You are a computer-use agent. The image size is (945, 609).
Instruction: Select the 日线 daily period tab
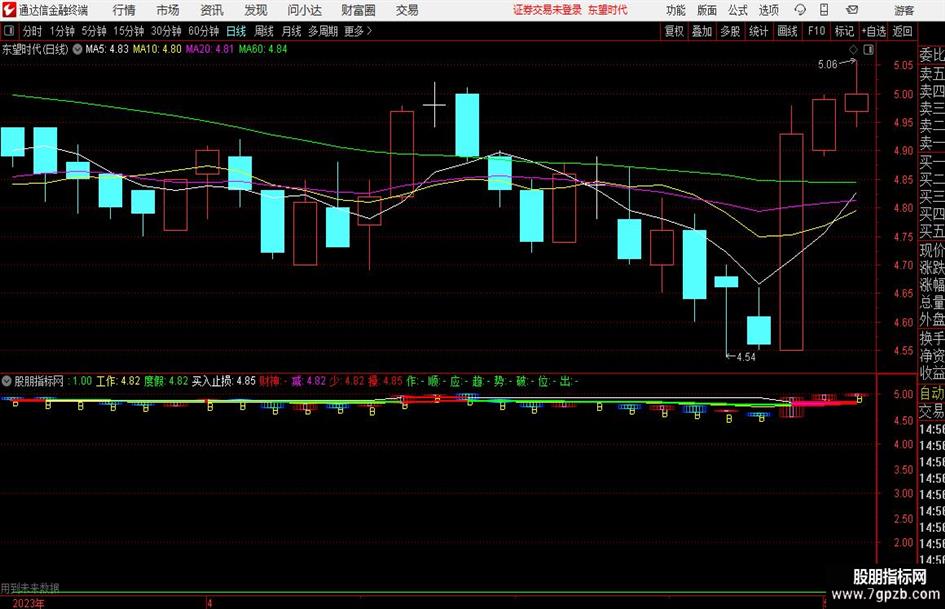[x=236, y=31]
